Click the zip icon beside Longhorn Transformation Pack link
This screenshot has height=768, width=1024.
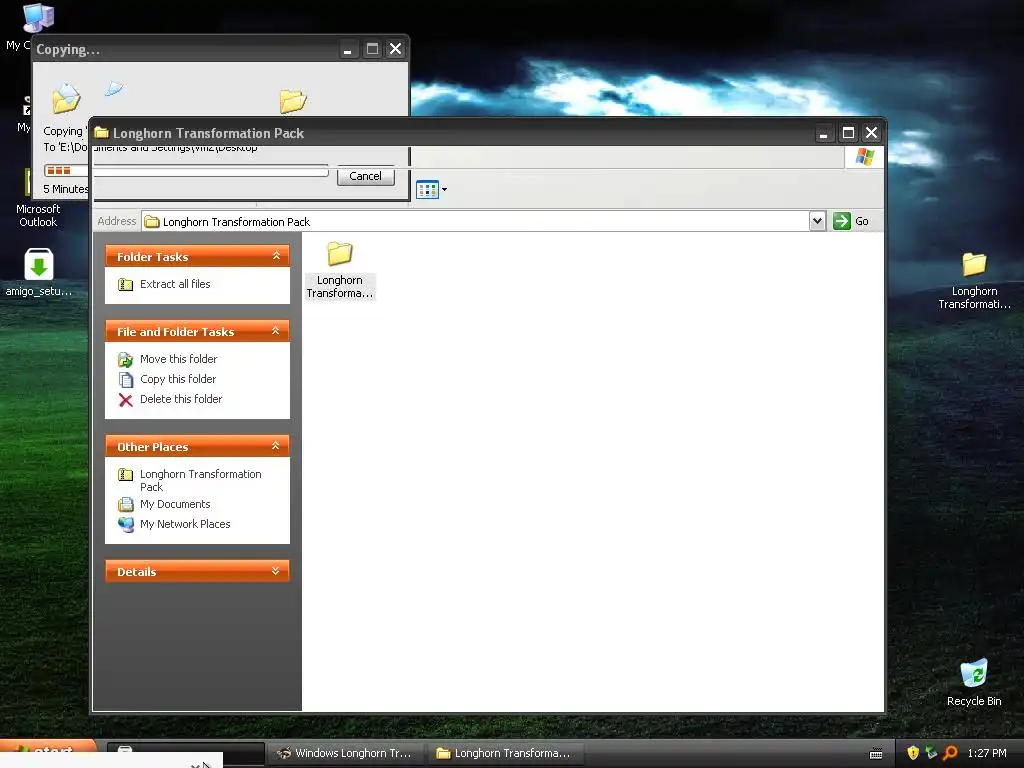pos(125,475)
